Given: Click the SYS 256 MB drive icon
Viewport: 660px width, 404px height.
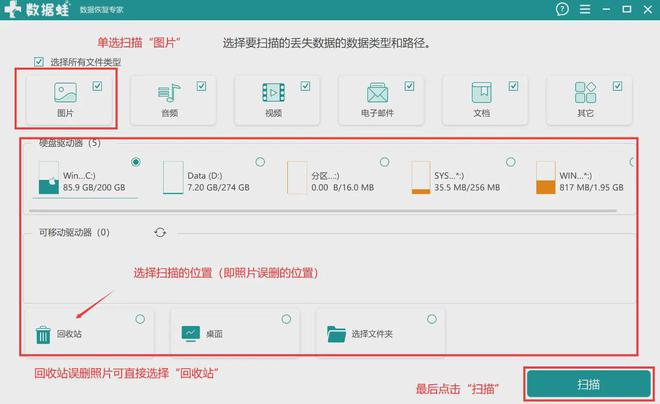Looking at the screenshot, I should 421,178.
